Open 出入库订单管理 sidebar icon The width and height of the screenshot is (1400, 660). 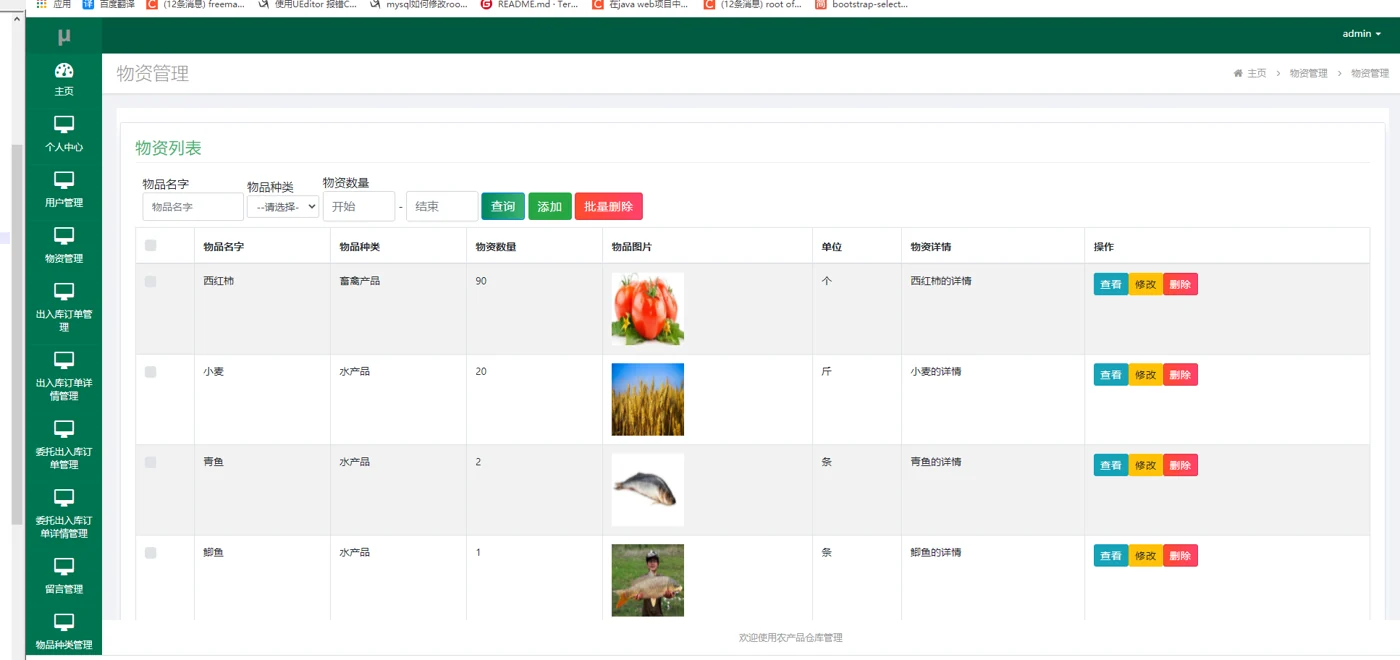click(64, 292)
